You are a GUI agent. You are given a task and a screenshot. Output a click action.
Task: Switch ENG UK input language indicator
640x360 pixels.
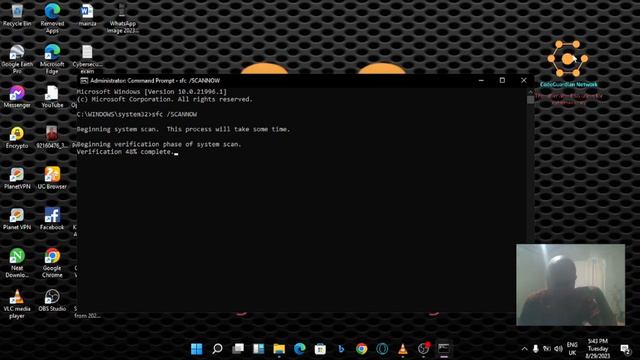coord(572,349)
